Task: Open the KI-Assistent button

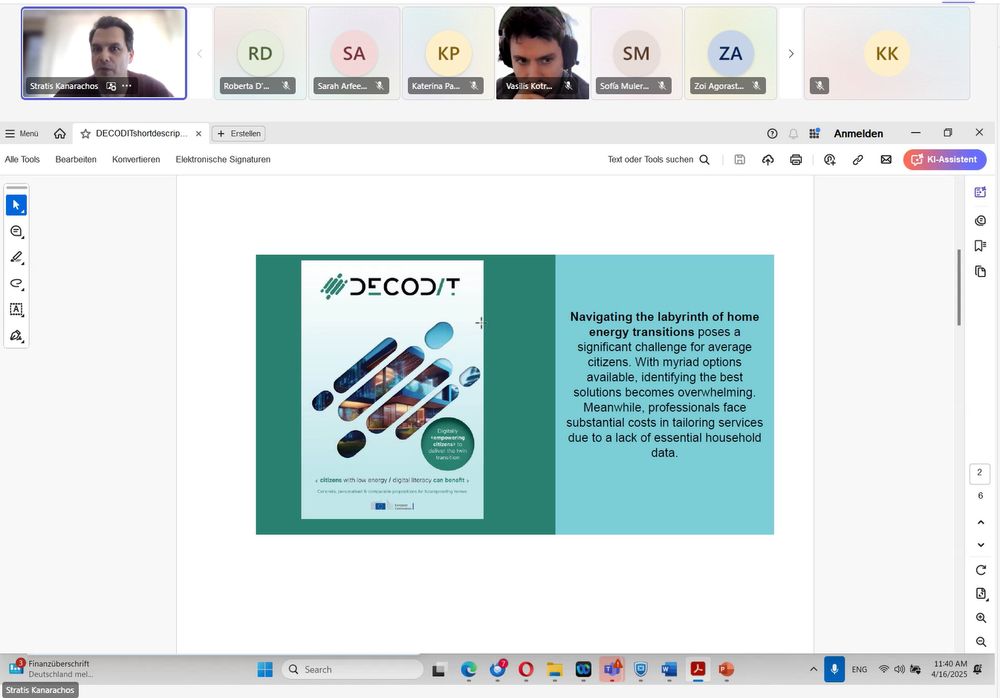Action: (945, 160)
